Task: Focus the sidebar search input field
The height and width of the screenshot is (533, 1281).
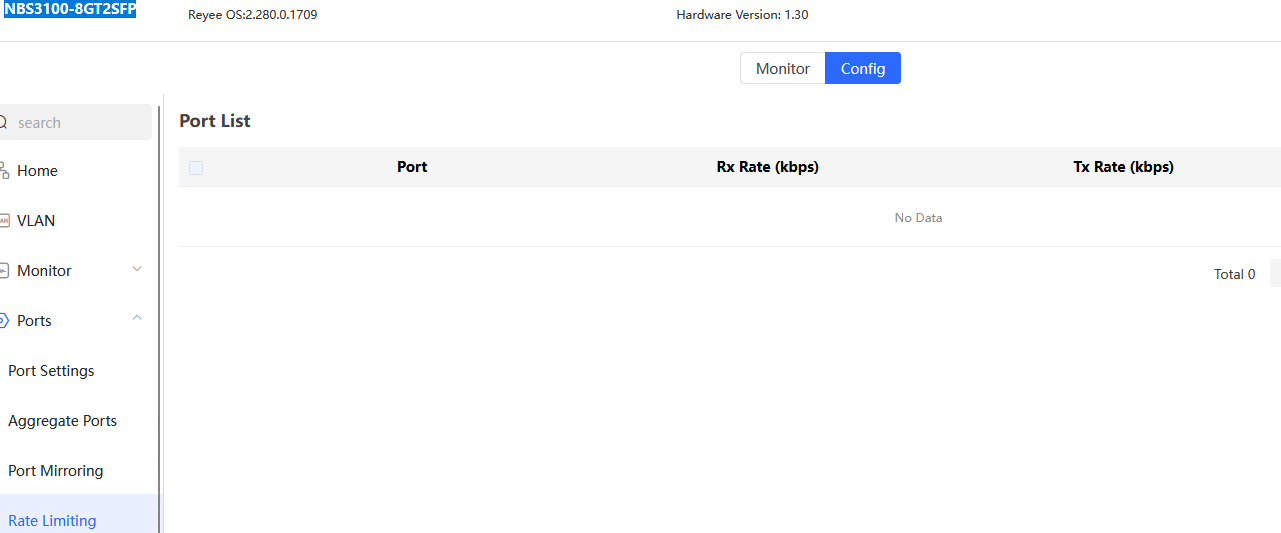Action: (x=80, y=123)
